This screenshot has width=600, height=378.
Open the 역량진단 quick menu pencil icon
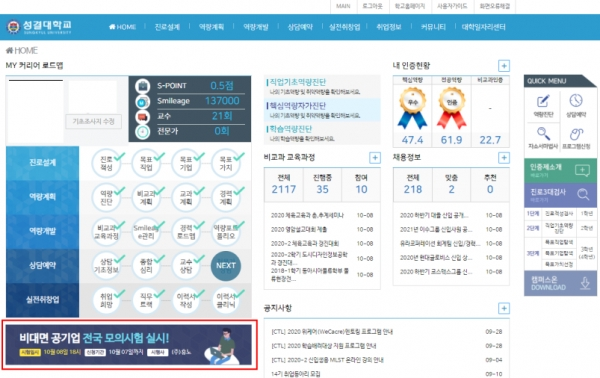[x=543, y=101]
